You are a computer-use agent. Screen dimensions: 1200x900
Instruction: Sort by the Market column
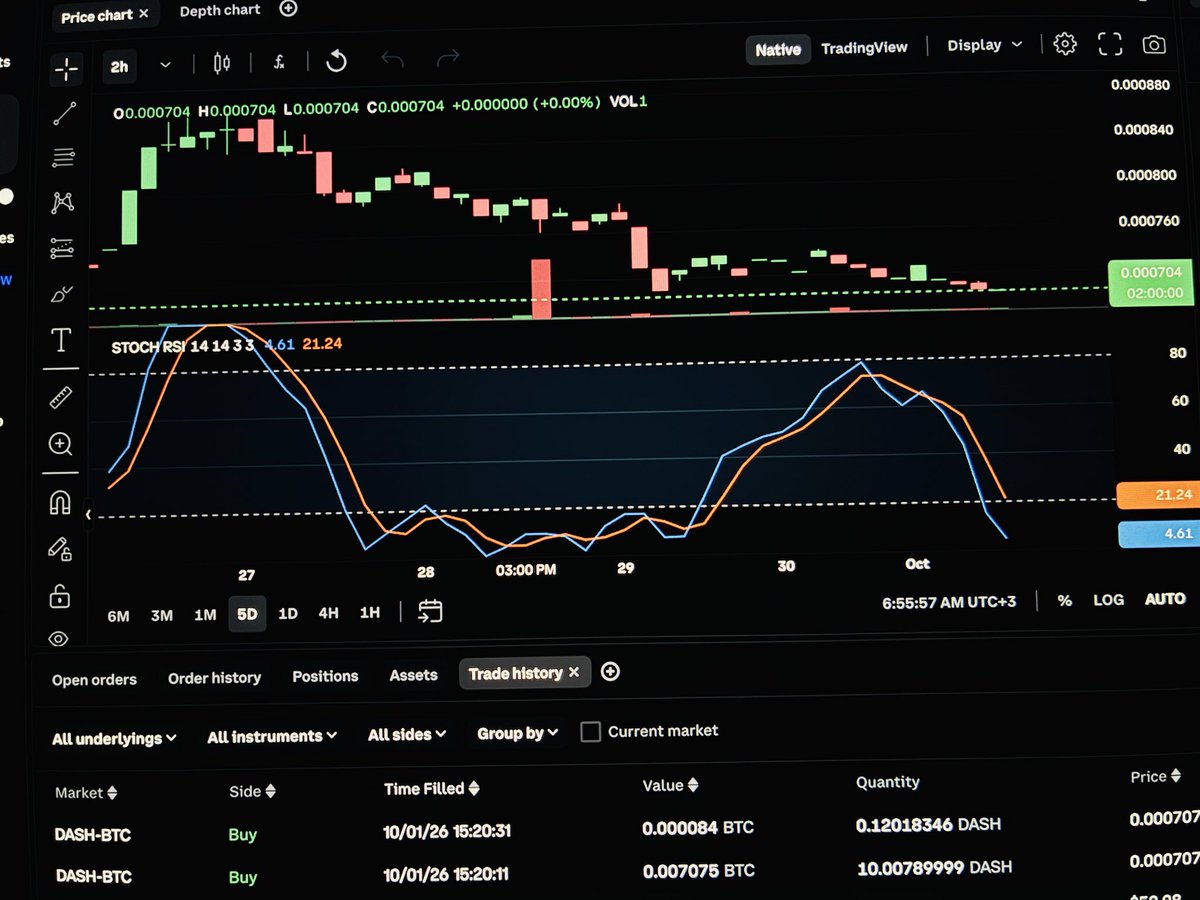(86, 793)
